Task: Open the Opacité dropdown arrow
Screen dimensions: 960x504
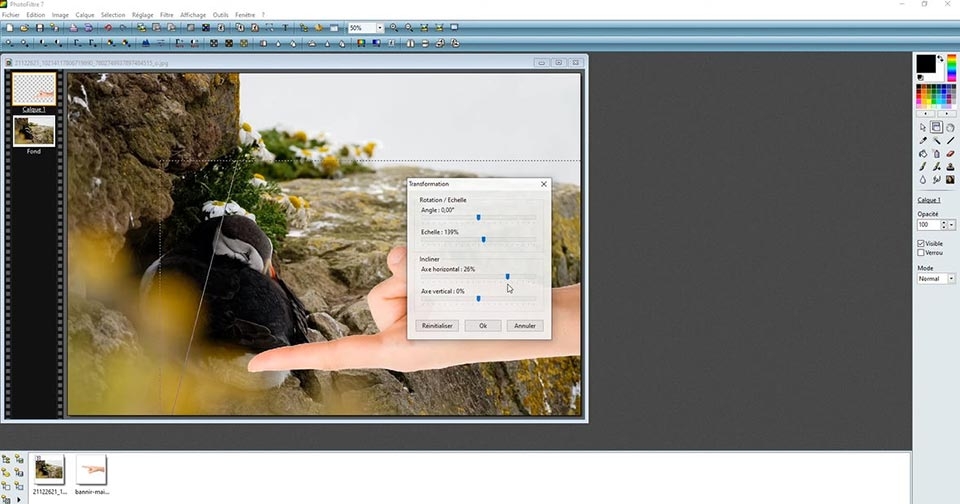Action: pyautogui.click(x=951, y=225)
